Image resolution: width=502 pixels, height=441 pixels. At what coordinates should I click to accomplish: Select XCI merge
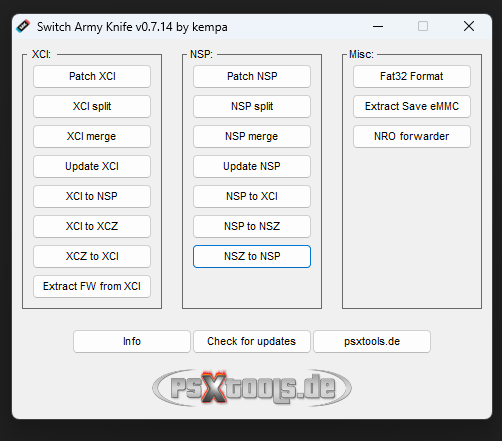coord(92,136)
